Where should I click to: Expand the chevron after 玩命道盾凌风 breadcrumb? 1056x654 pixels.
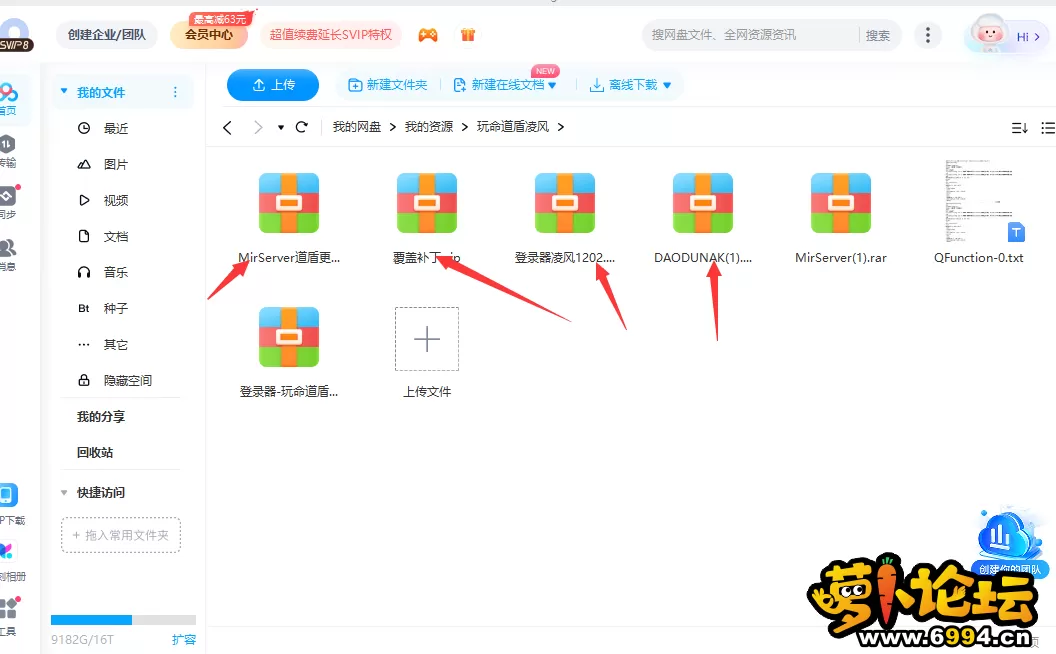(x=560, y=127)
